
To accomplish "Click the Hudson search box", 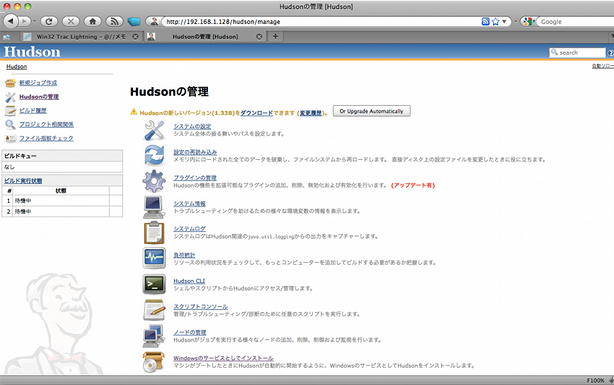I will (x=577, y=52).
